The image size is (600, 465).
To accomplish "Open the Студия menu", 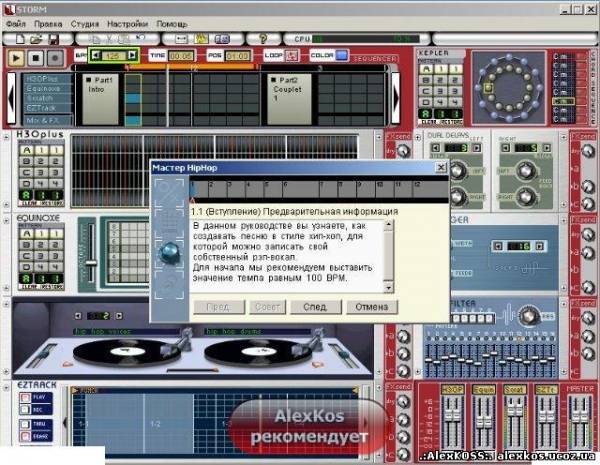I will pyautogui.click(x=85, y=24).
